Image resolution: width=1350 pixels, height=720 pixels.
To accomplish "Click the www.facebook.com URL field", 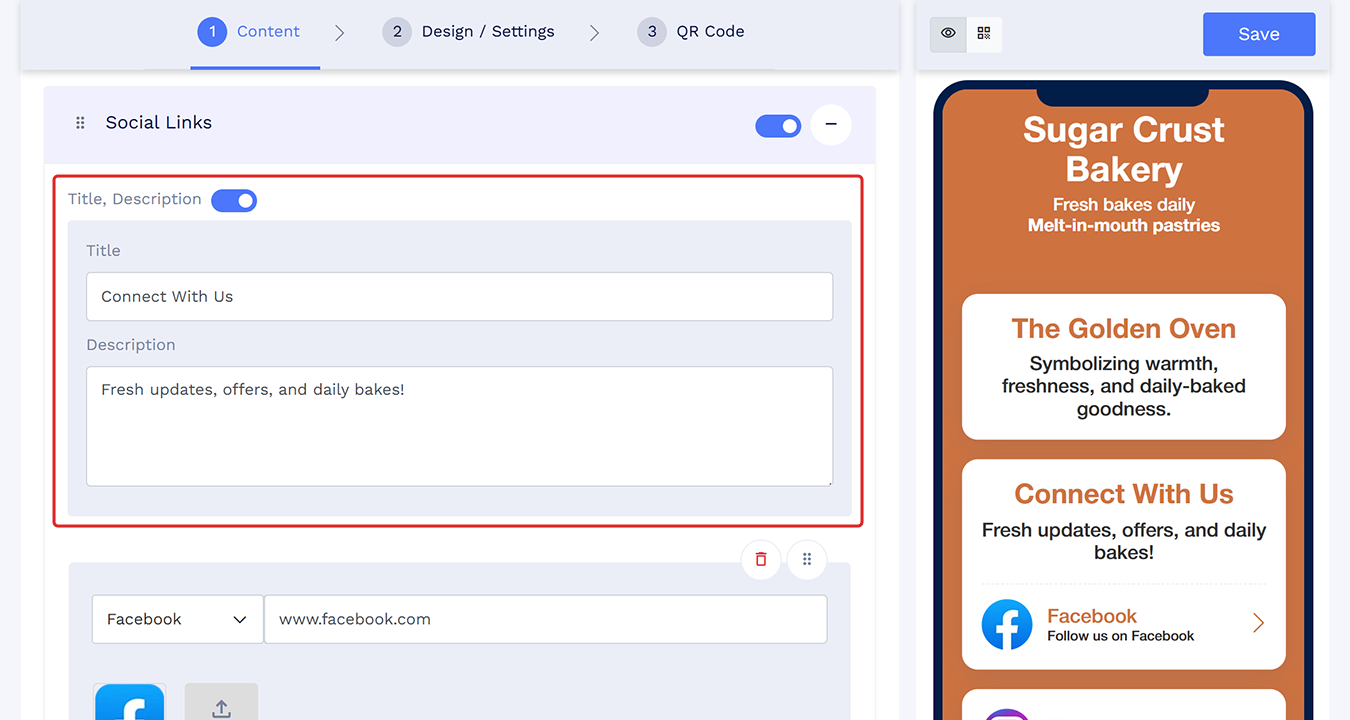I will (x=546, y=619).
